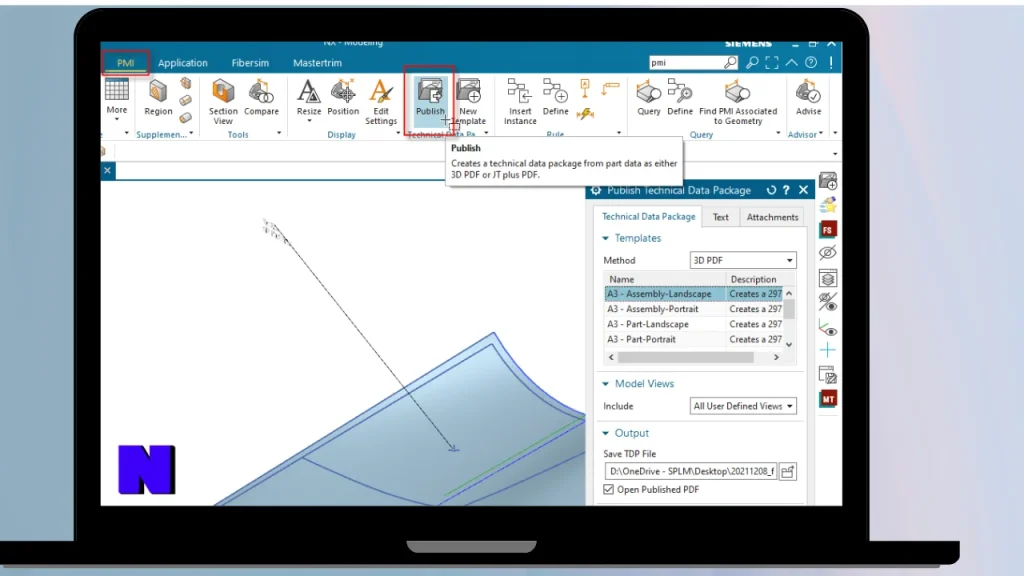Open the More gallery in the ribbon
Viewport: 1024px width, 576px height.
click(x=117, y=99)
